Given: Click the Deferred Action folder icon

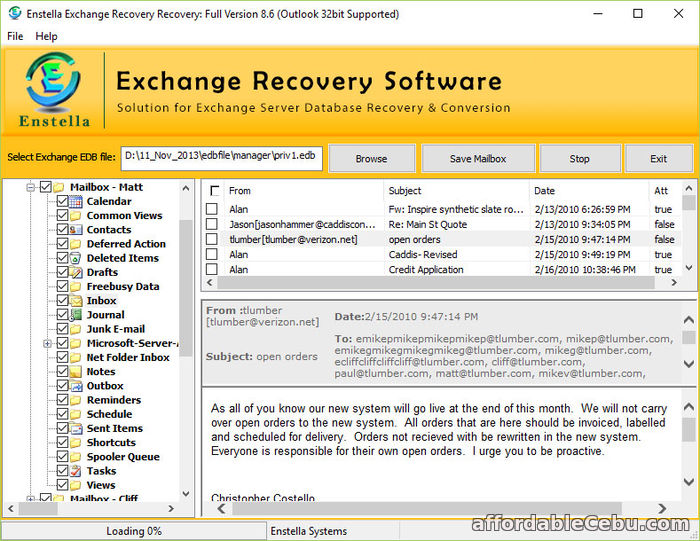Looking at the screenshot, I should pyautogui.click(x=76, y=244).
